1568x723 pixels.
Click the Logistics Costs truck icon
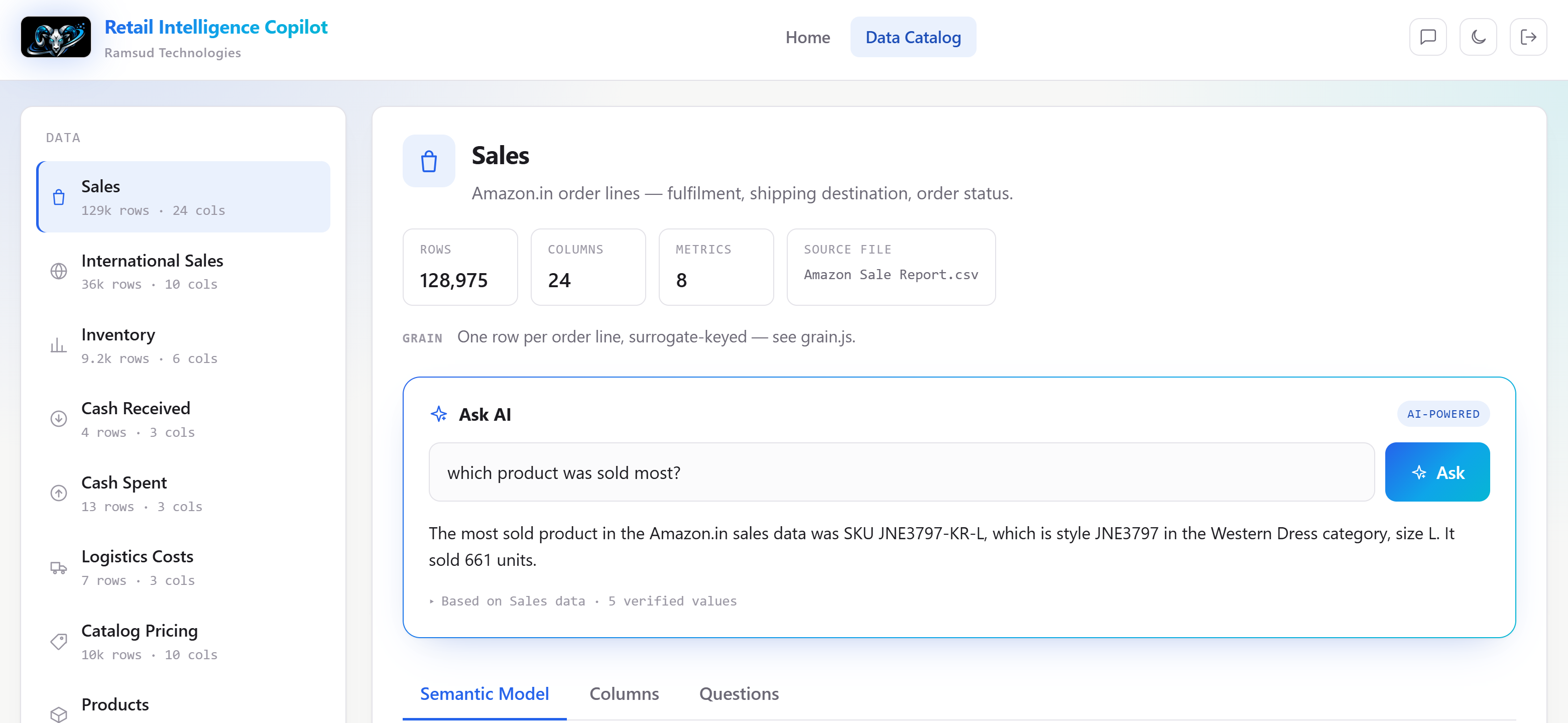pos(58,567)
